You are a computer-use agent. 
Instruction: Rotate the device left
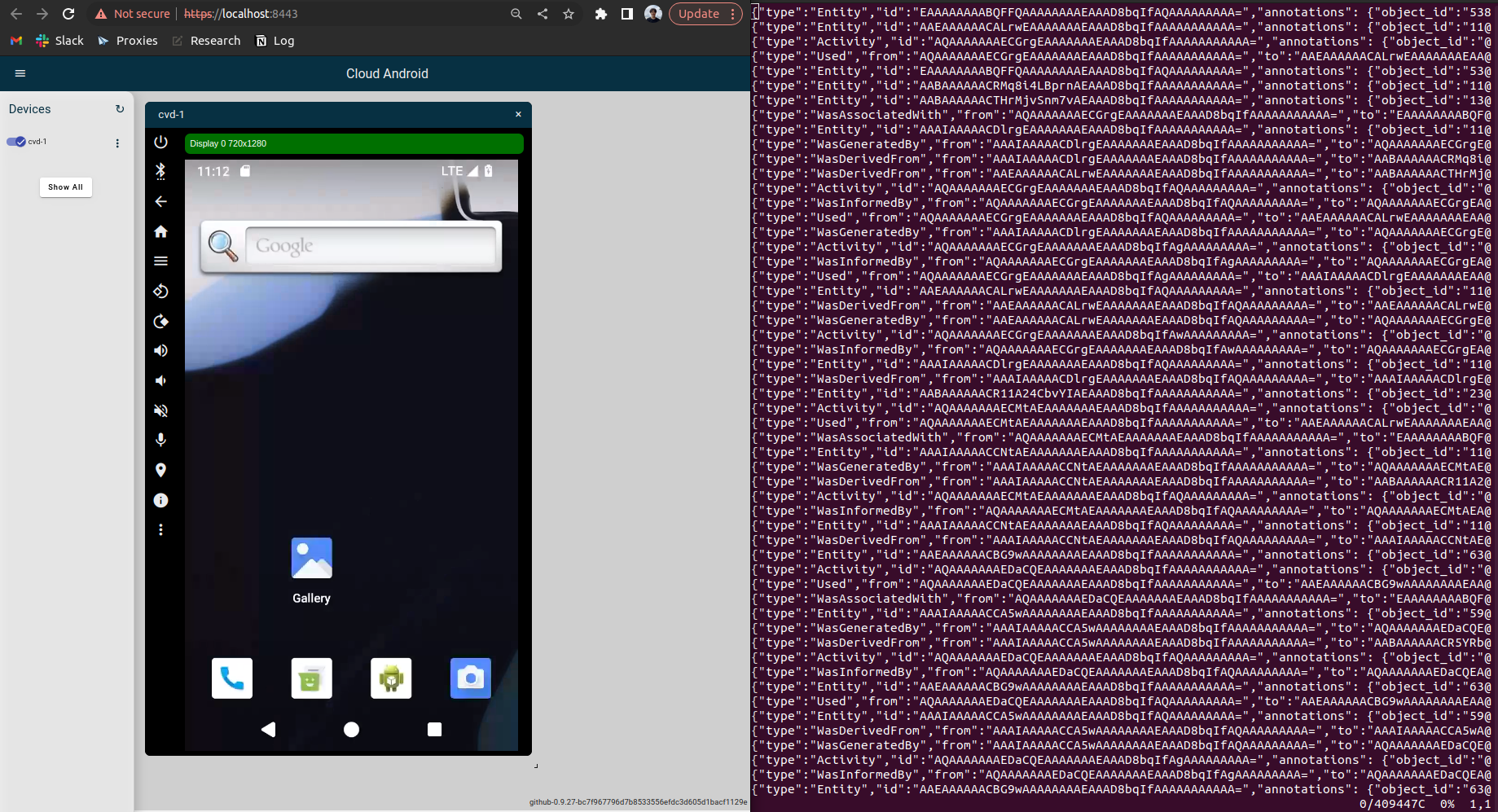pyautogui.click(x=160, y=291)
